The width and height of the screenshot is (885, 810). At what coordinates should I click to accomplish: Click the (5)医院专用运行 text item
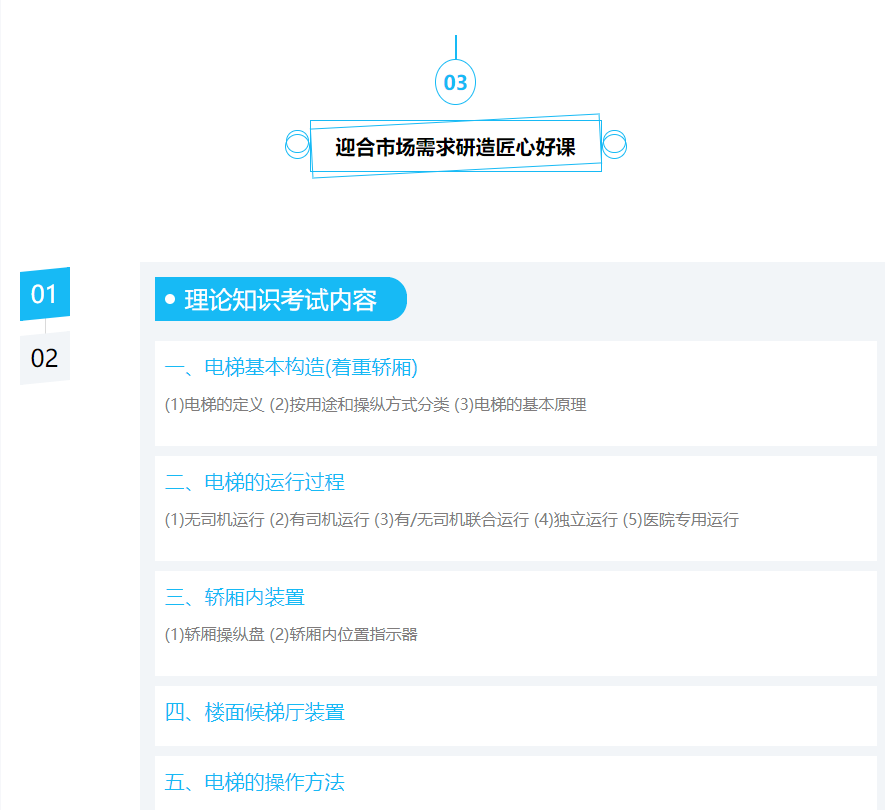(680, 520)
